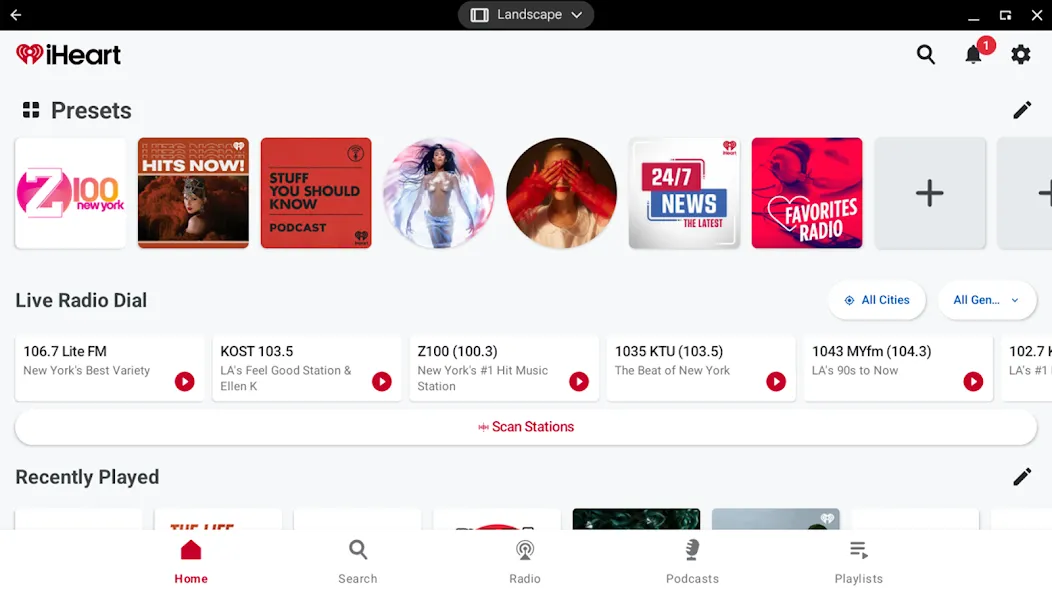Viewport: 1052px width, 592px height.
Task: Open Z100 (100.3) station title
Action: [x=458, y=351]
